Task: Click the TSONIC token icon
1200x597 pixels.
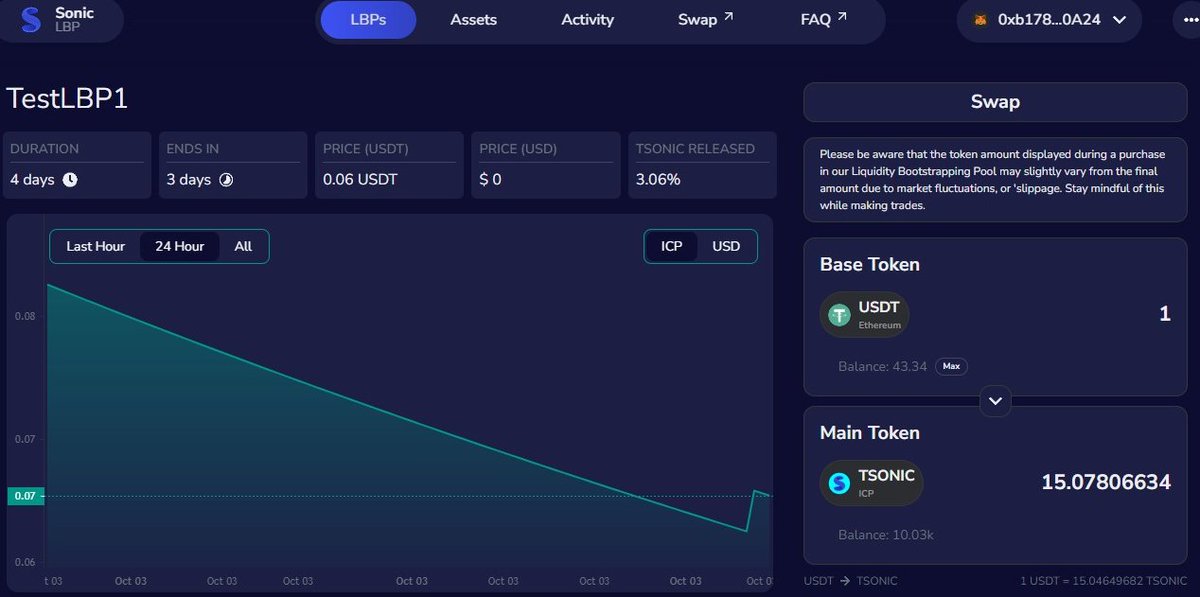Action: pos(838,483)
